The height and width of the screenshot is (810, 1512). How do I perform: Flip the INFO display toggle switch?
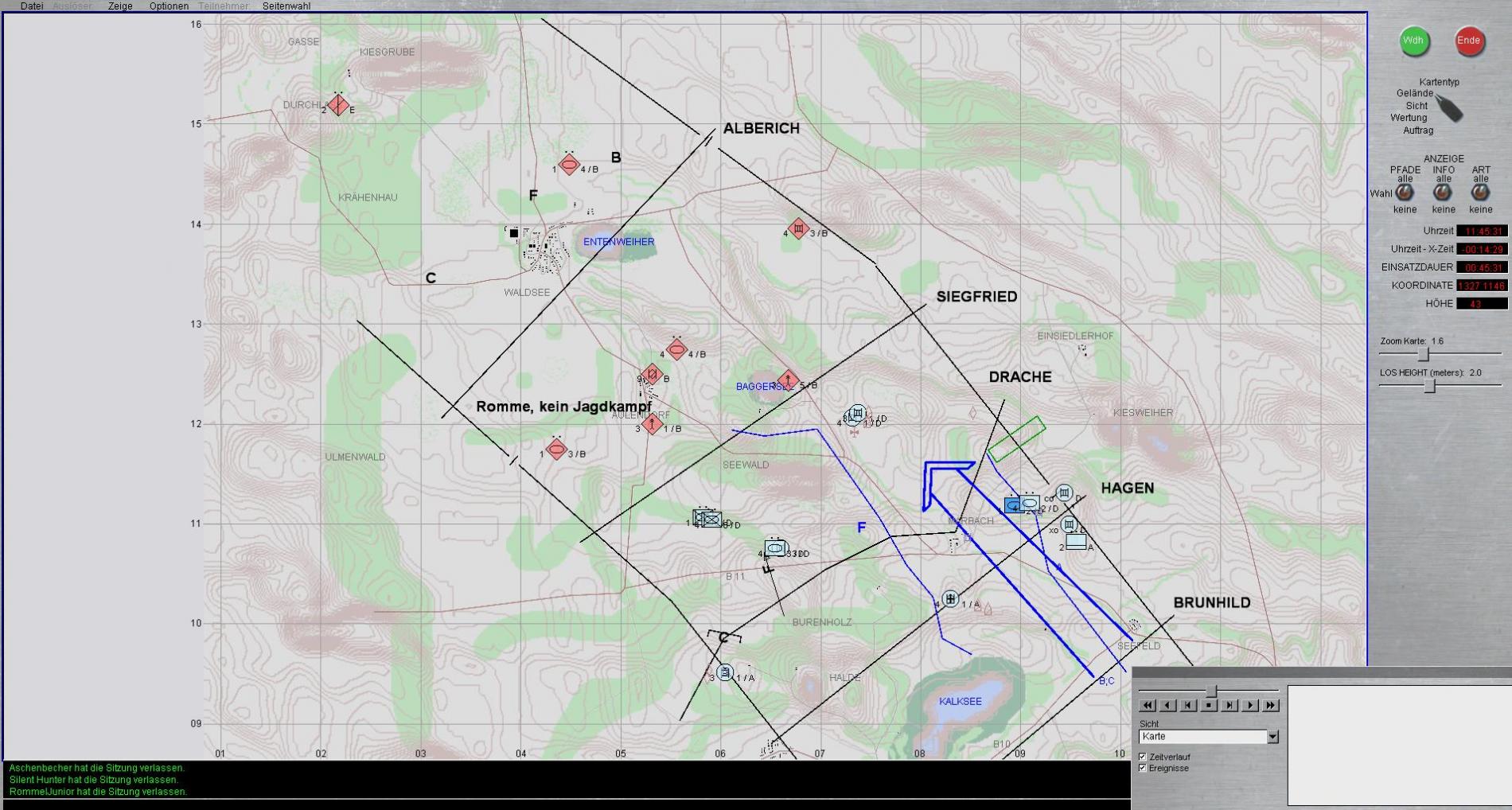click(x=1442, y=193)
